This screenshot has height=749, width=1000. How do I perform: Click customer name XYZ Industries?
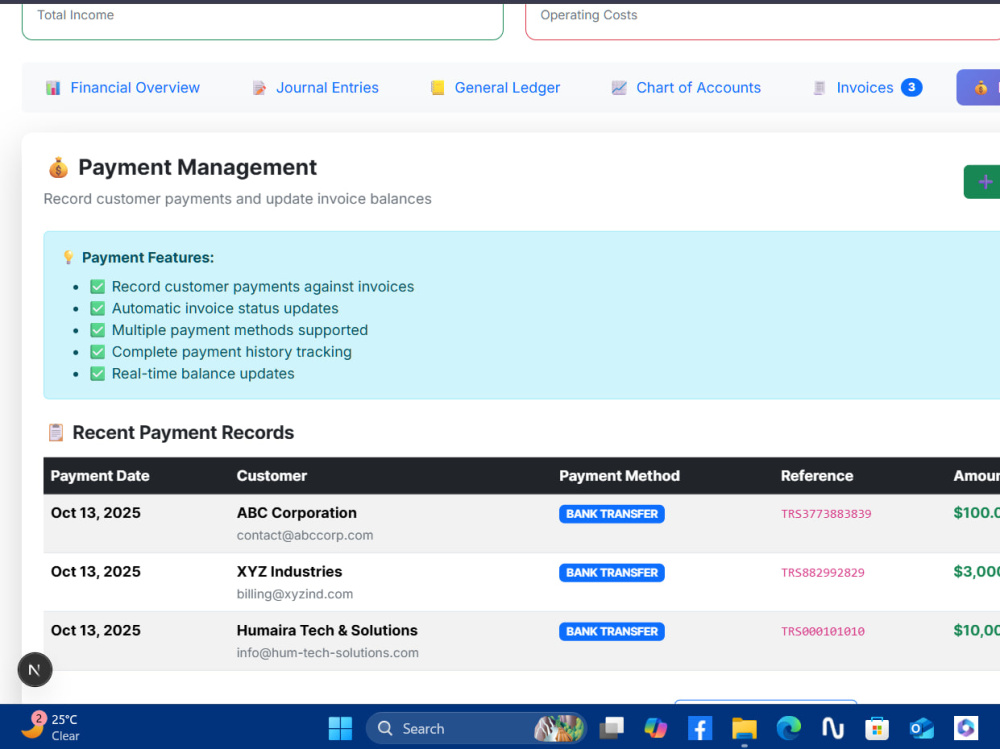click(290, 572)
